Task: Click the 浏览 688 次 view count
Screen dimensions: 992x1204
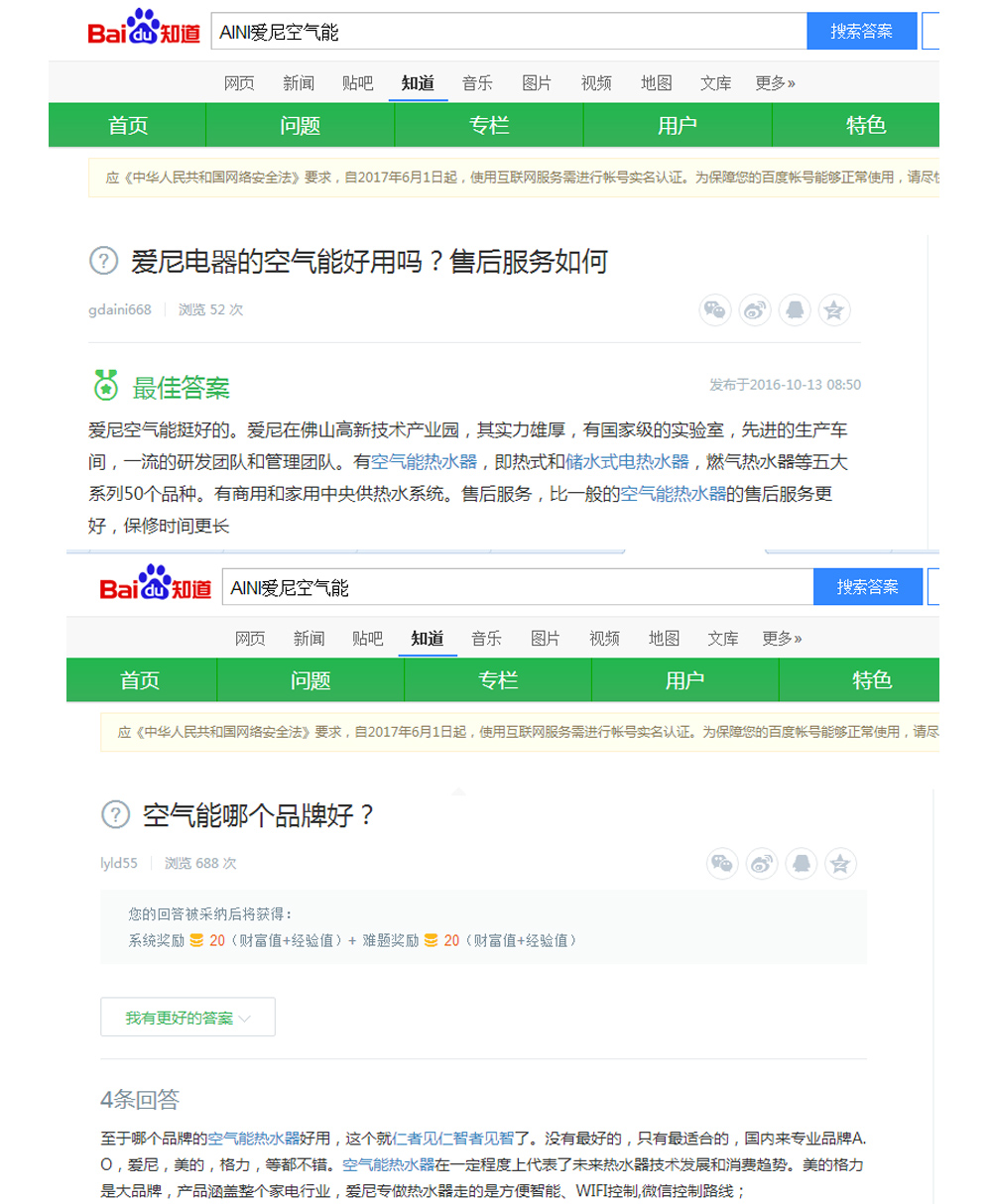Action: pos(201,863)
